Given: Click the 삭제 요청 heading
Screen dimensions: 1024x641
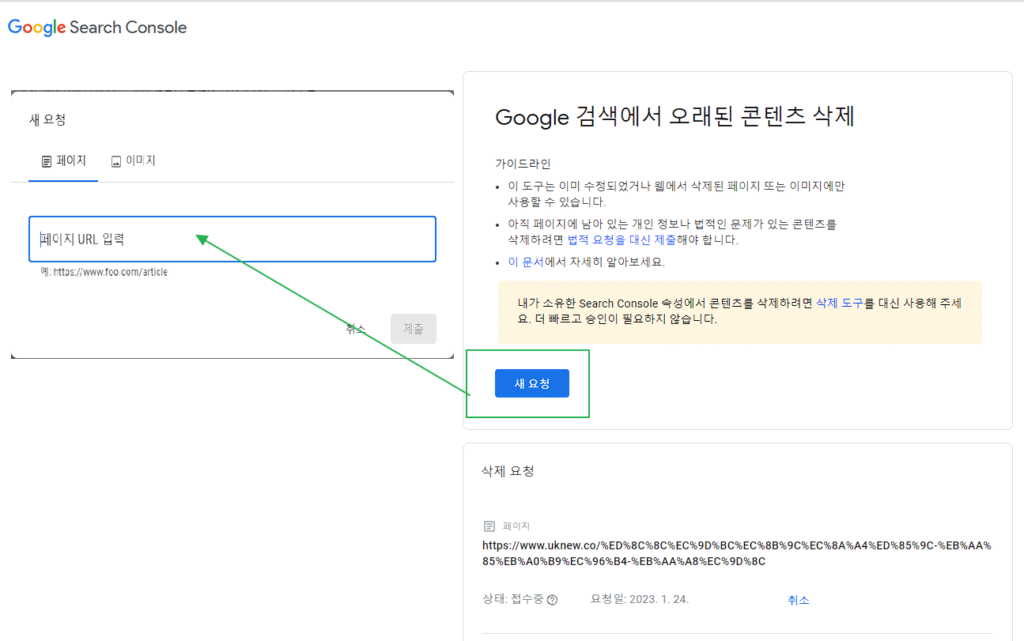Looking at the screenshot, I should click(x=508, y=471).
